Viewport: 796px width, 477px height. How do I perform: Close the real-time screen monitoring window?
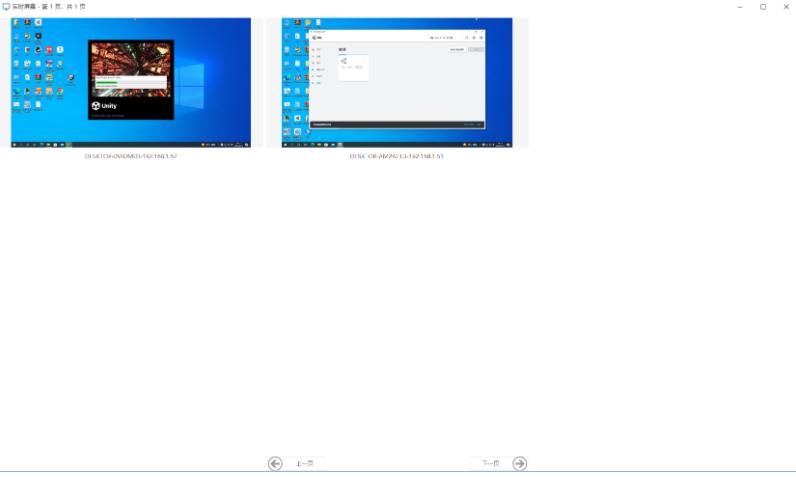pos(786,7)
